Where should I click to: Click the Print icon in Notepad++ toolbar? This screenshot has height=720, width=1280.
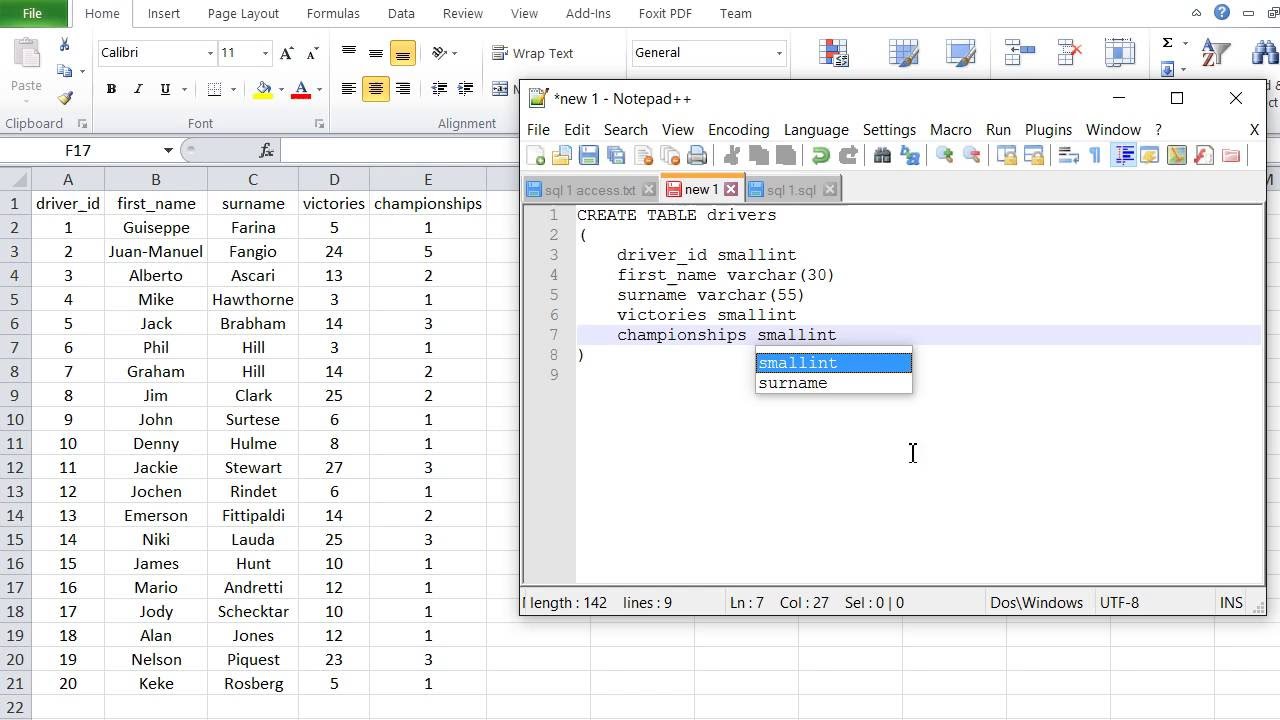click(697, 156)
